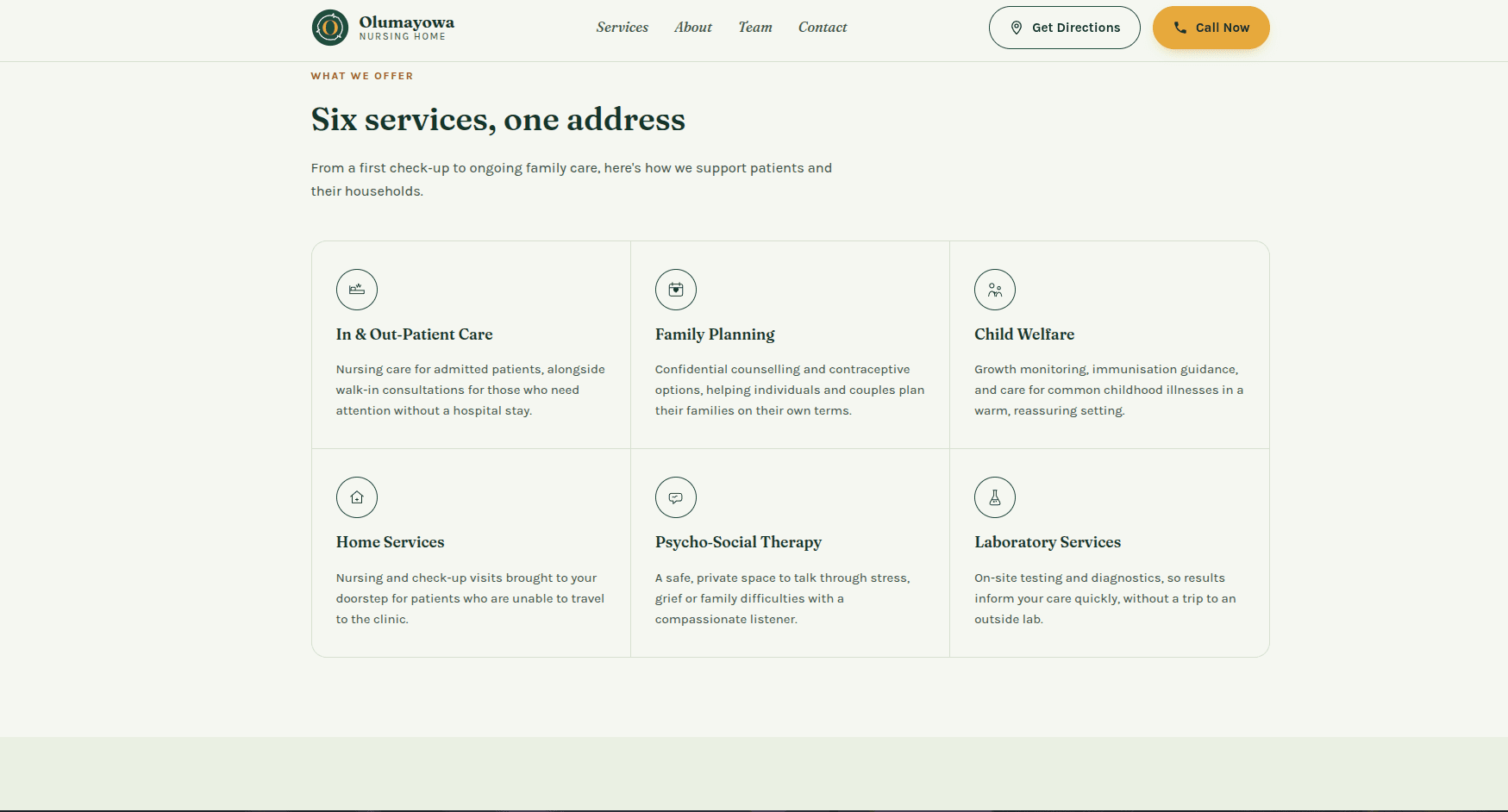This screenshot has width=1508, height=812.
Task: Select the Child Welfare heading
Action: pos(1024,334)
